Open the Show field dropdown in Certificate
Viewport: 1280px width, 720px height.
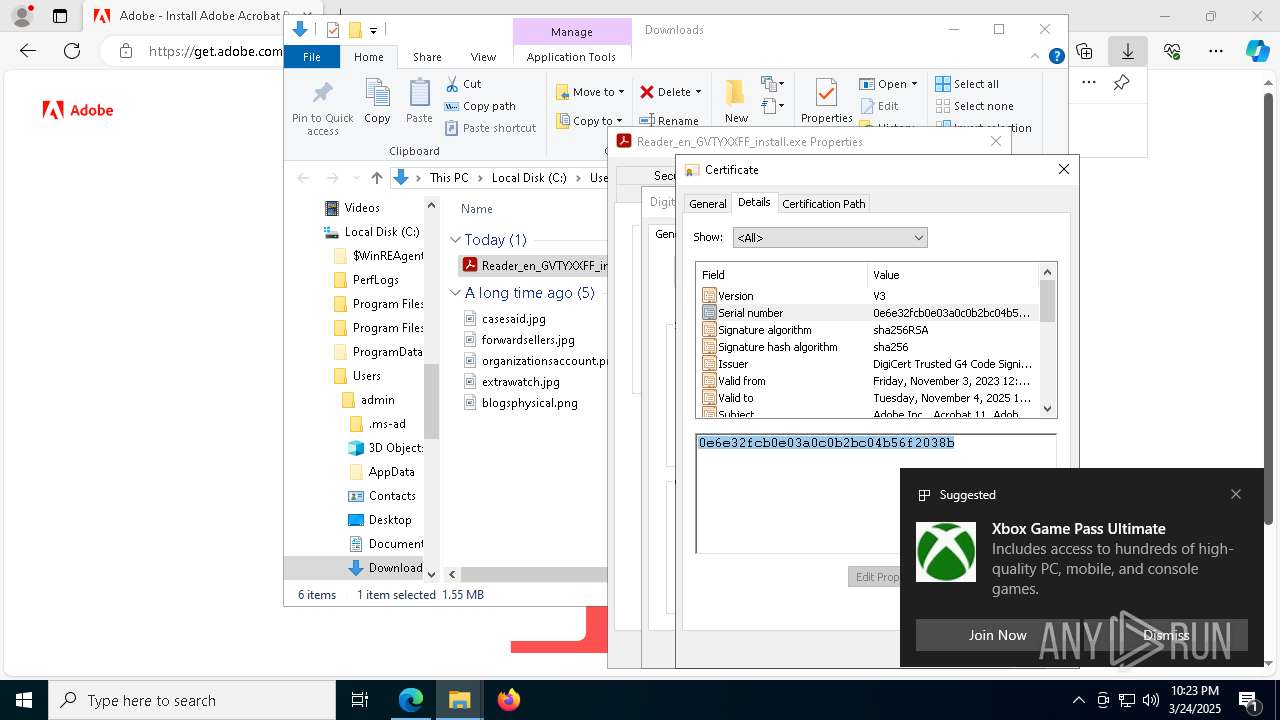tap(830, 238)
